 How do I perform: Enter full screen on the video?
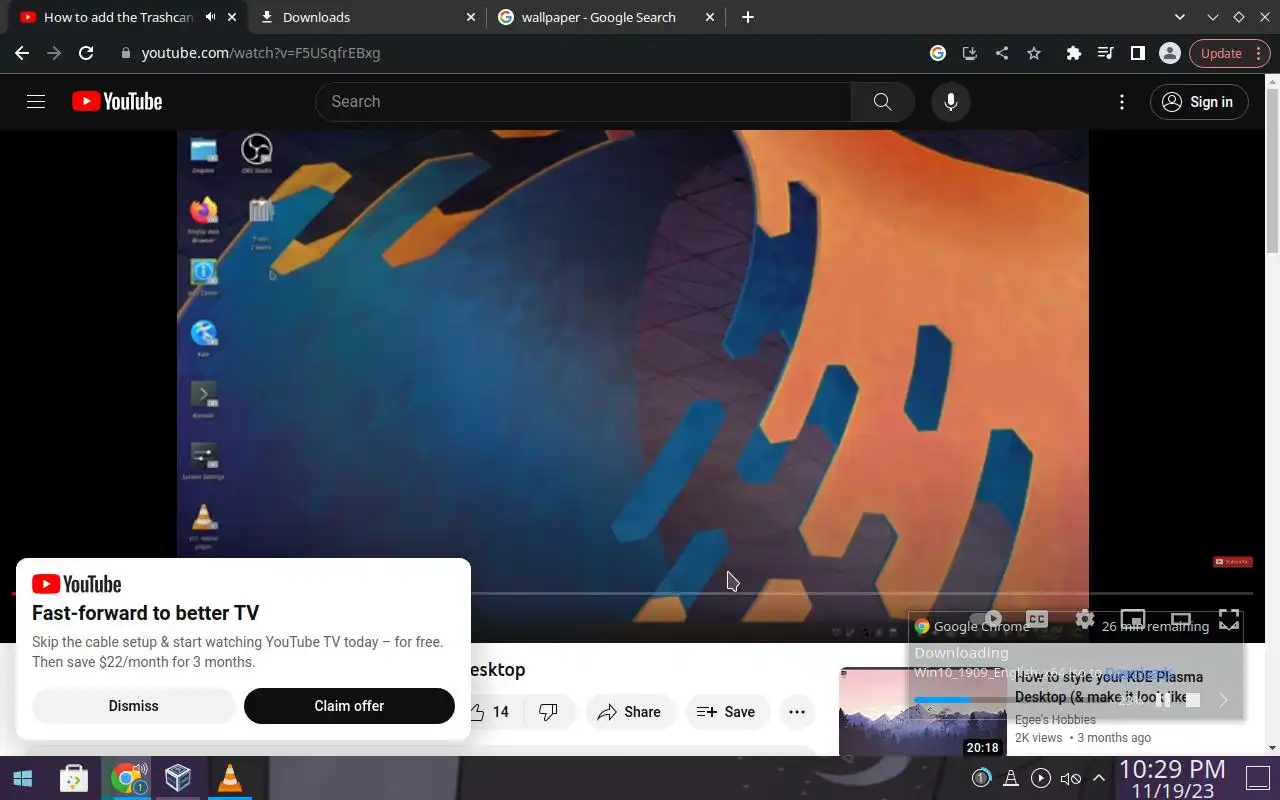1229,619
